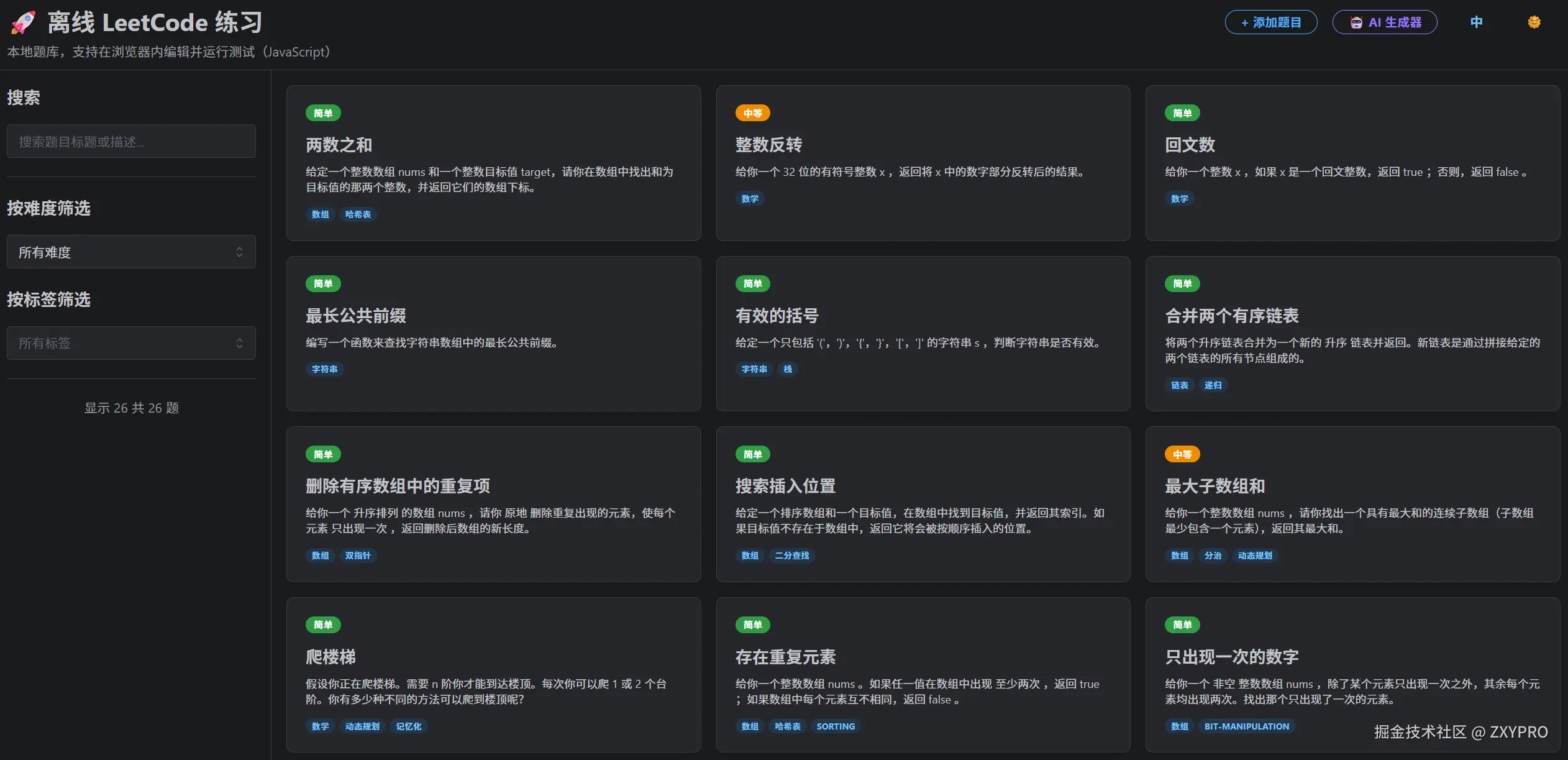Click the smiley emoji avatar top right

1533,21
